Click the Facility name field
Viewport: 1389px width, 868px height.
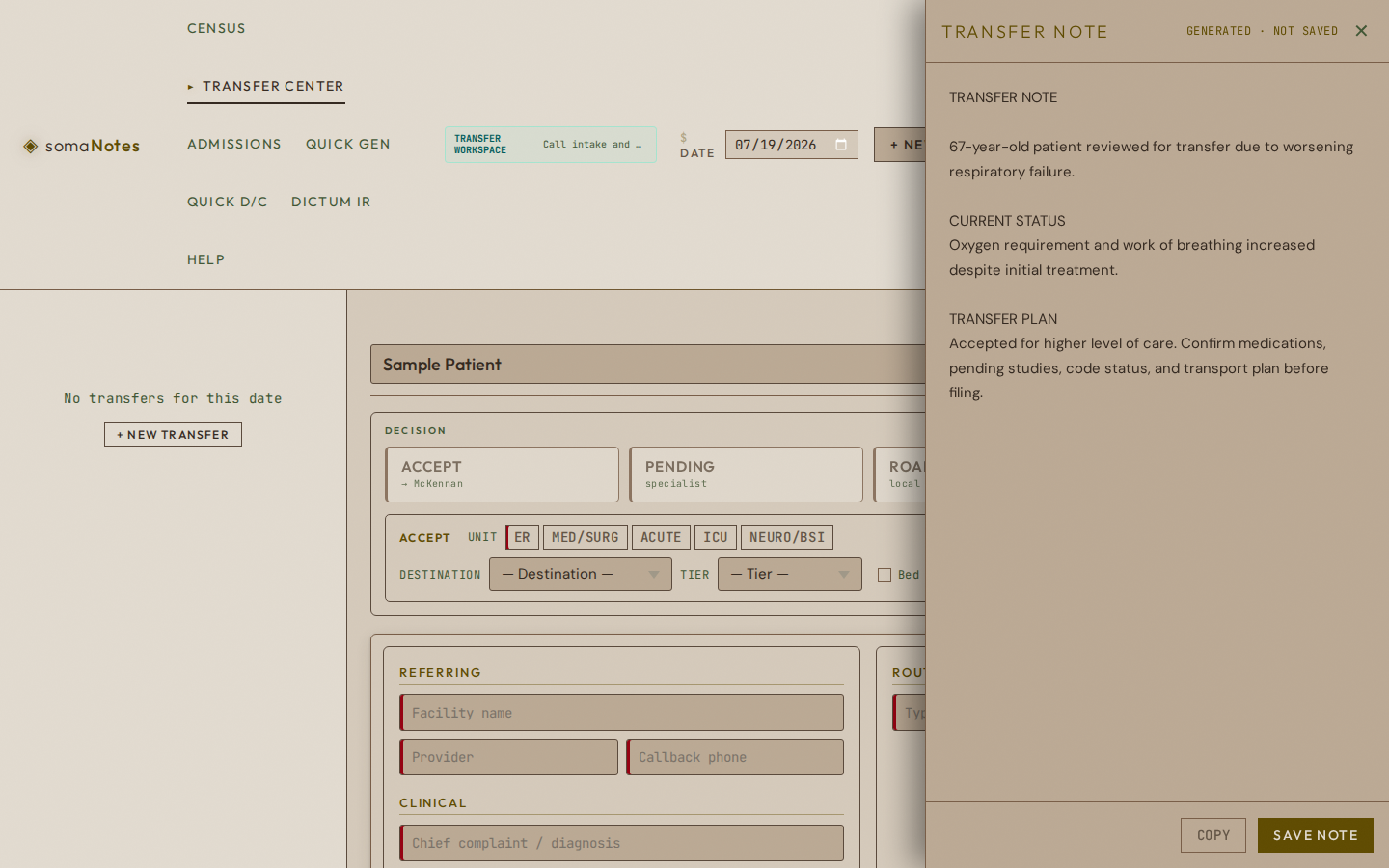pos(622,713)
